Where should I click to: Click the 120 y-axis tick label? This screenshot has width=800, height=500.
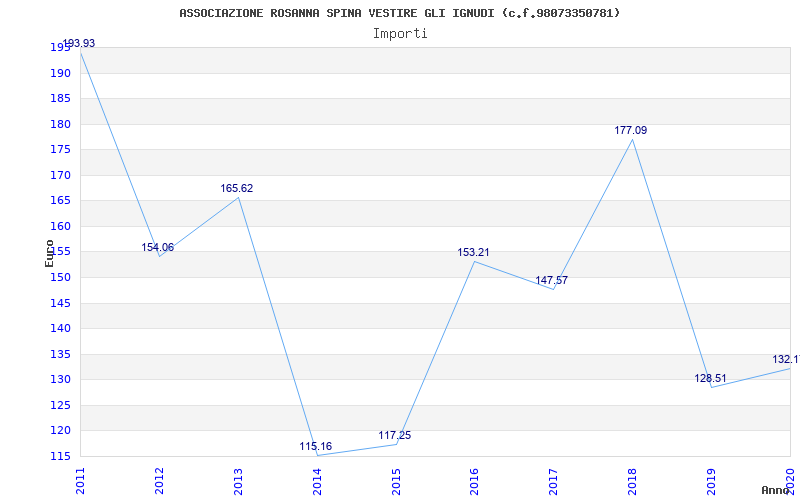tap(60, 431)
